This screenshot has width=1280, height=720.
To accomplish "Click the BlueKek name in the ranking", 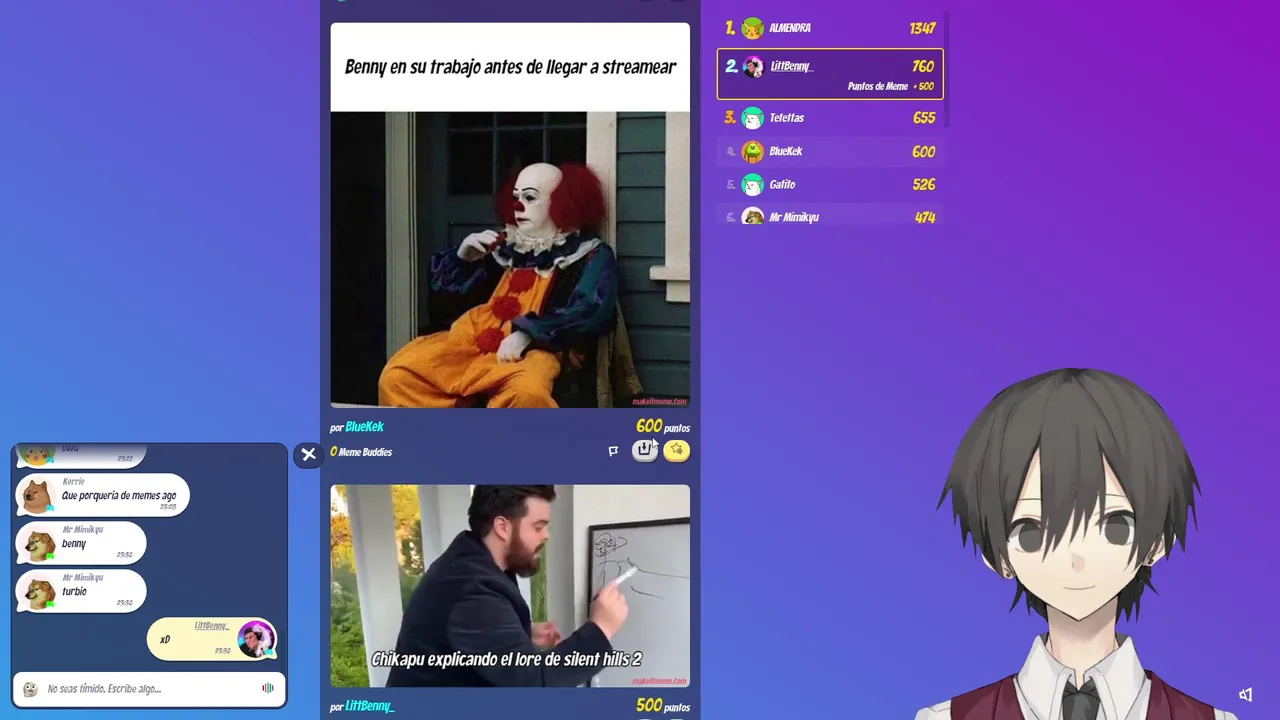I will pyautogui.click(x=786, y=152).
